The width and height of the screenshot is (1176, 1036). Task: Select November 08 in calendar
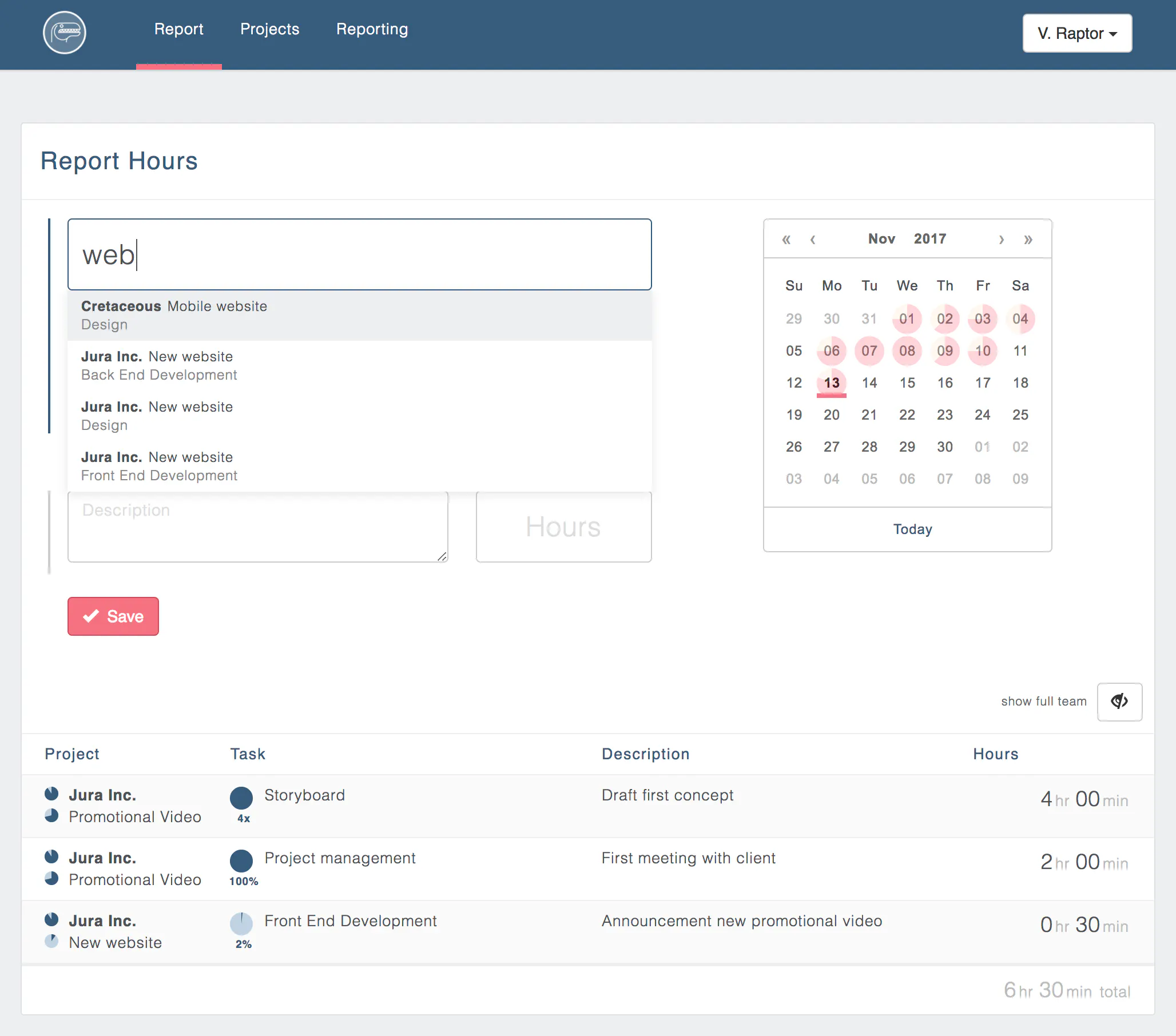[907, 351]
